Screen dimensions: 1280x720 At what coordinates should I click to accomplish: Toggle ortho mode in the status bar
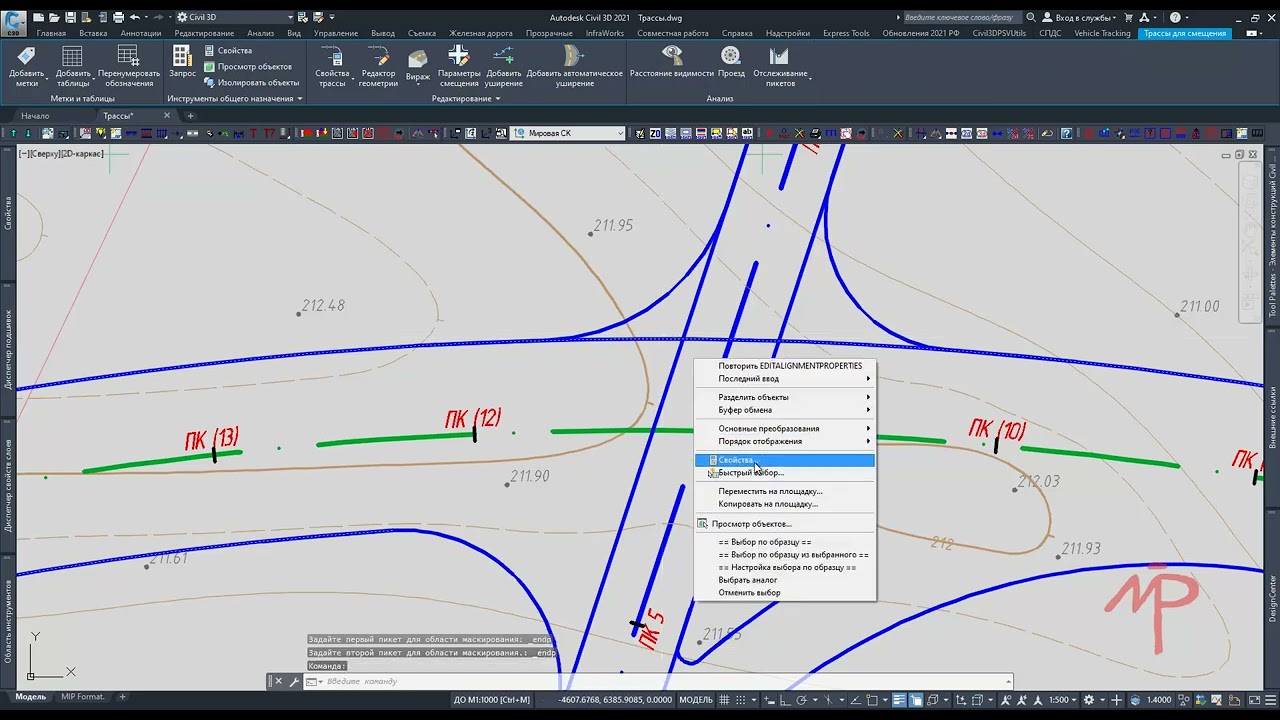coord(784,700)
